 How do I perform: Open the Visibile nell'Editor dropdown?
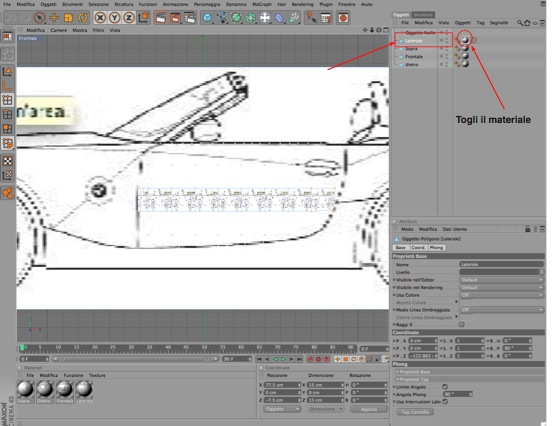click(x=501, y=280)
